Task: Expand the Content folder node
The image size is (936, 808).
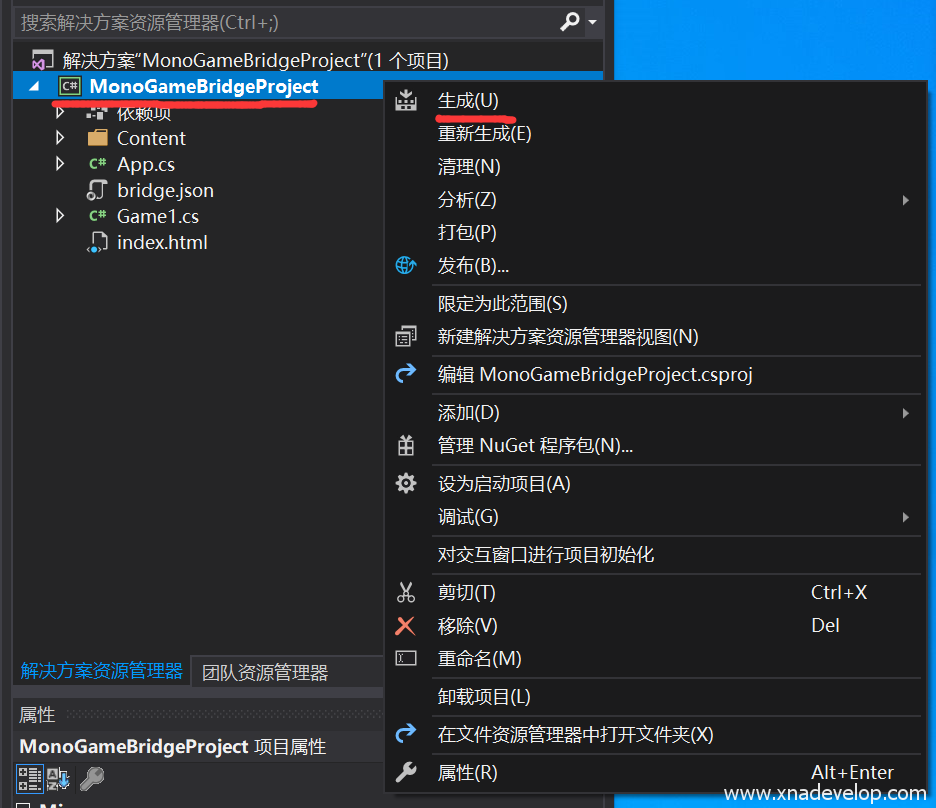Action: coord(60,138)
